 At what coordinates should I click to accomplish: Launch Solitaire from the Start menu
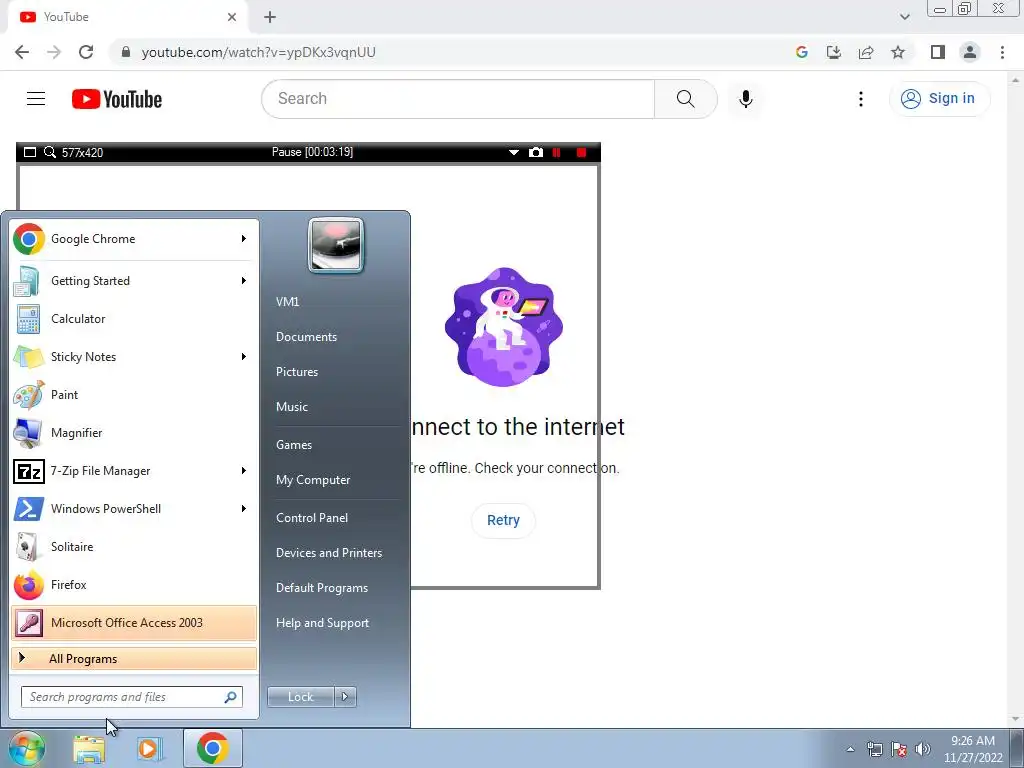click(x=134, y=547)
